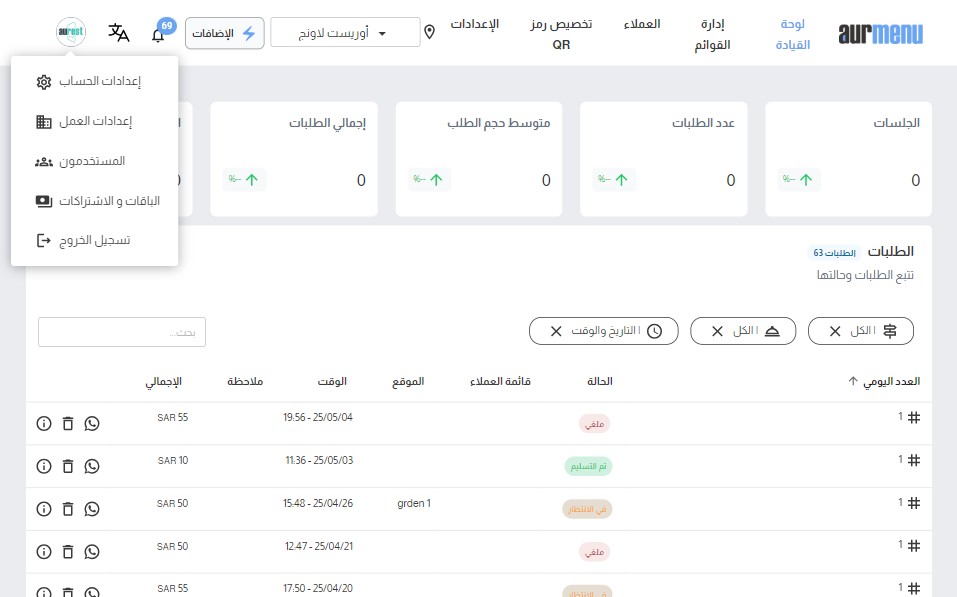The width and height of the screenshot is (957, 597).
Task: Select تسجيل الخروج to log out
Action: point(95,241)
